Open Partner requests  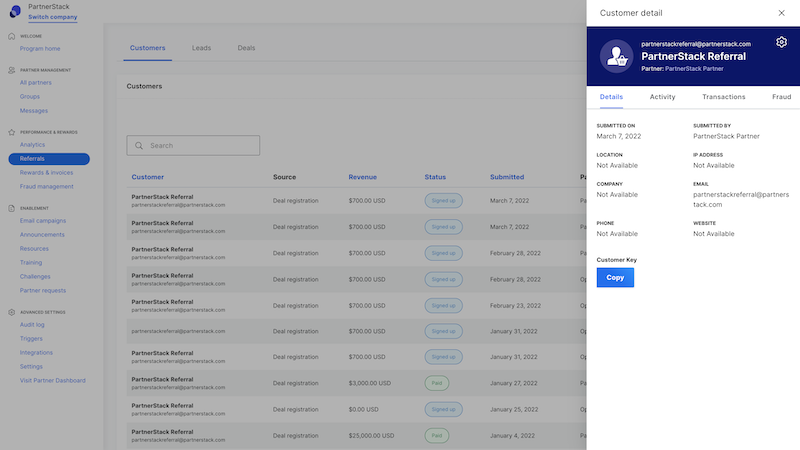tap(43, 291)
